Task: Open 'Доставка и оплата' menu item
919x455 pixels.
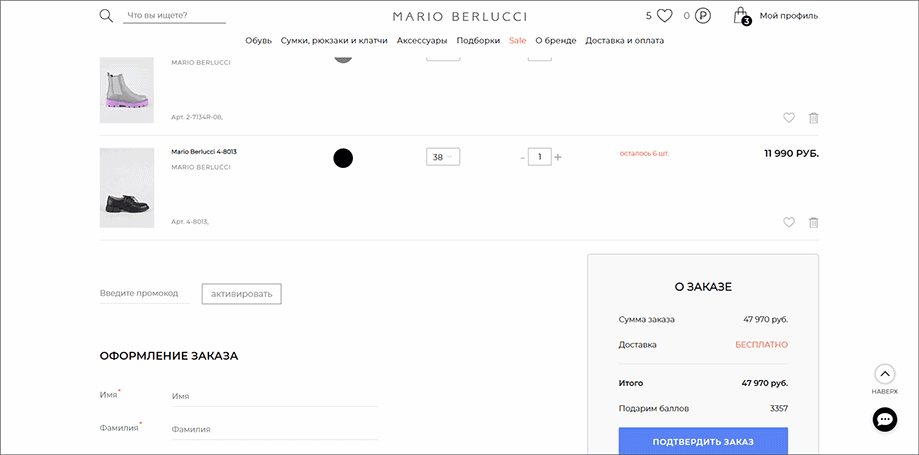Action: pyautogui.click(x=625, y=40)
